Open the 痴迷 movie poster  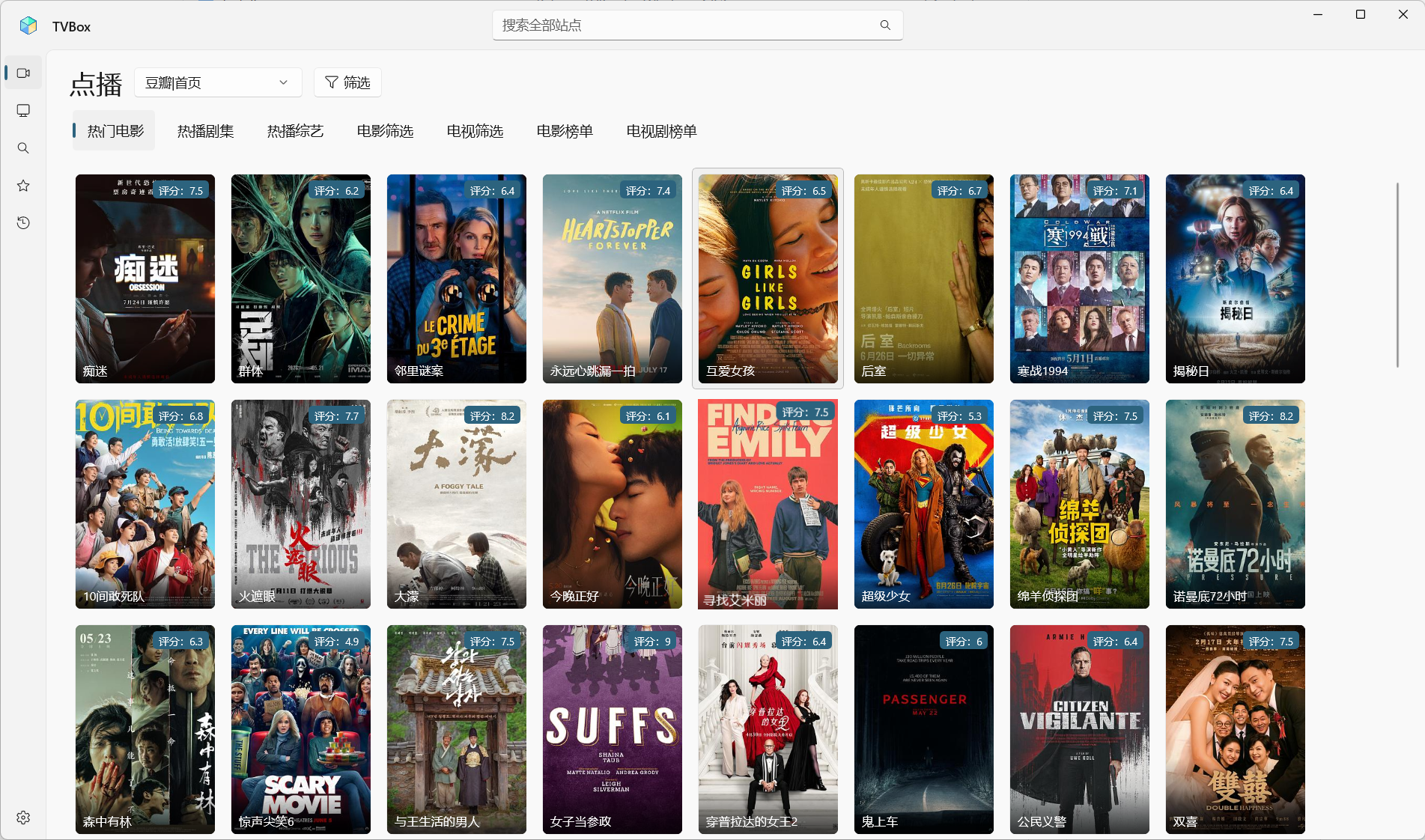coord(145,279)
